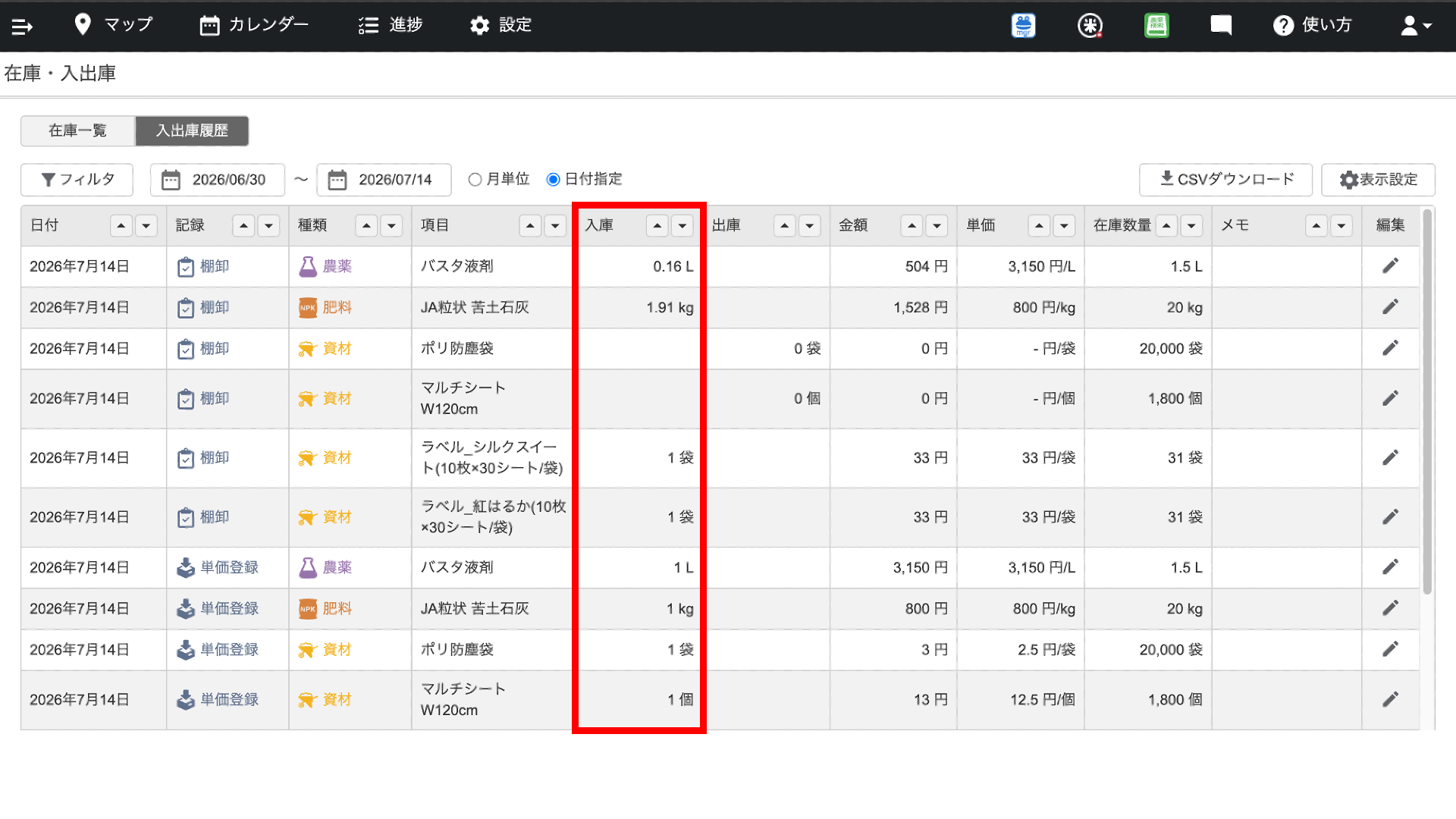The height and width of the screenshot is (819, 1456).
Task: Open the green notebook icon
Action: tap(1156, 26)
